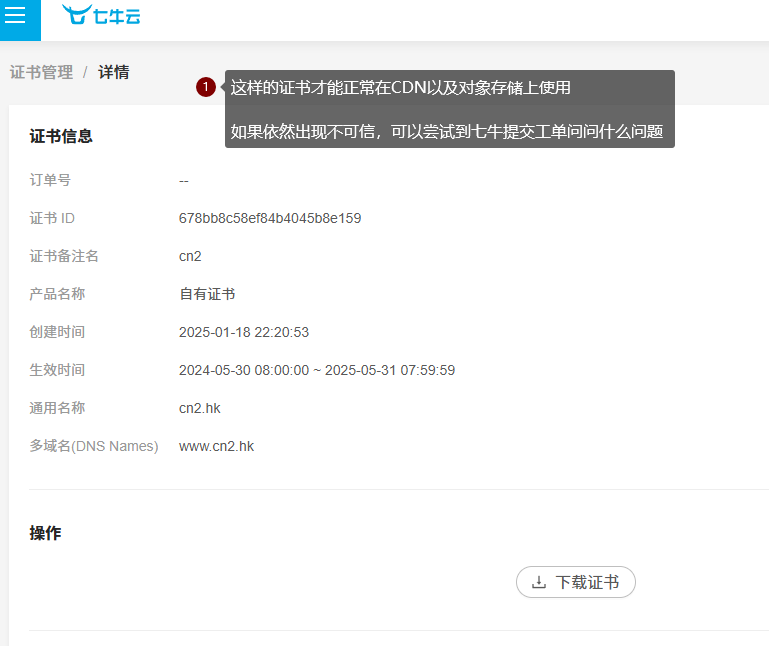Click the 多域名(DNS Names) label
This screenshot has width=769, height=646.
94,446
